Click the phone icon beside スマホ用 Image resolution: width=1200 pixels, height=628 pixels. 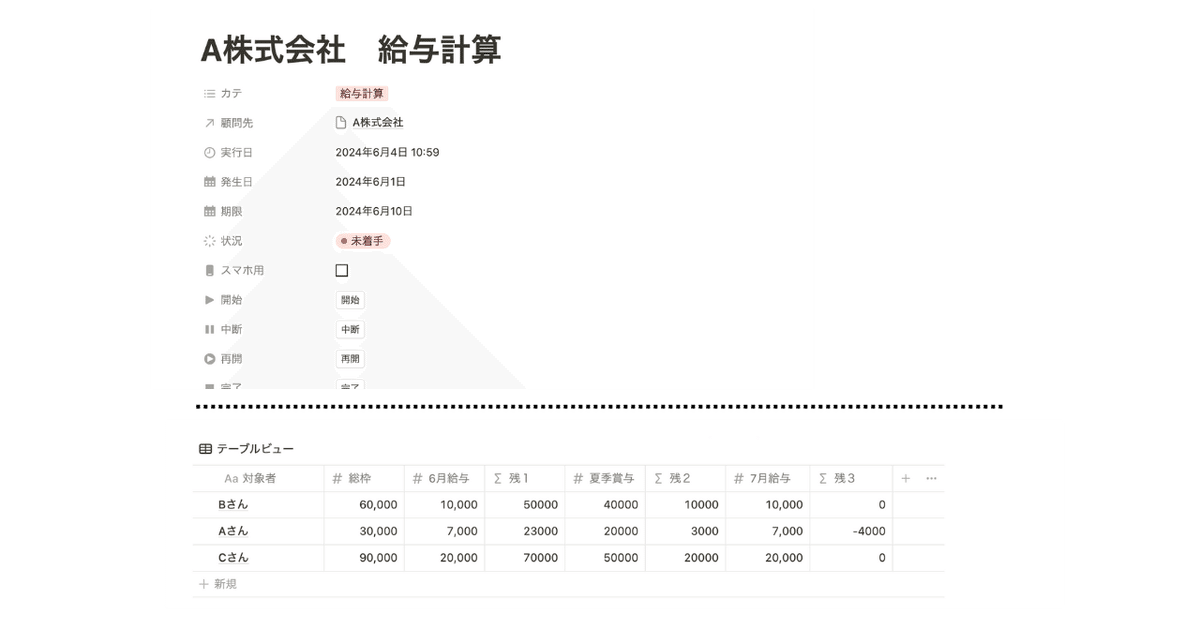tap(209, 270)
